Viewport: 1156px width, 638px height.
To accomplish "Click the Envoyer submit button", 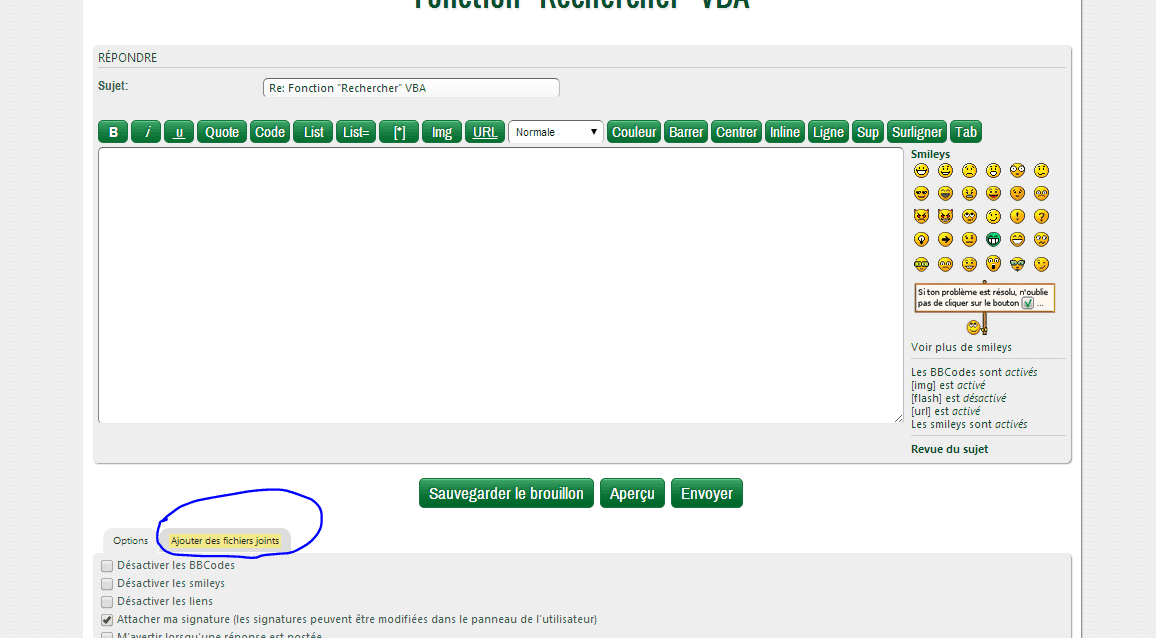I will point(707,493).
